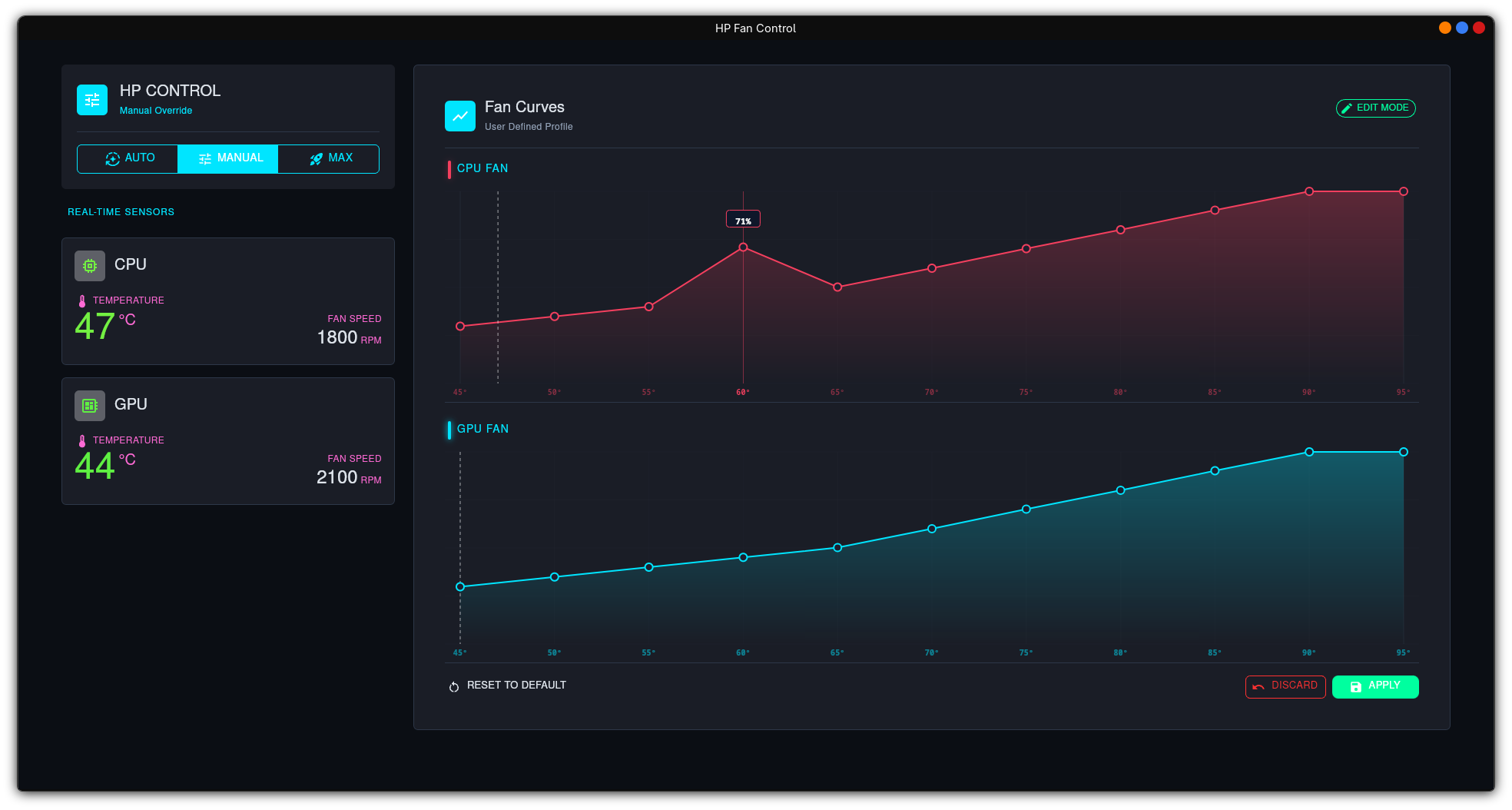This screenshot has height=810, width=1512.
Task: Click the HP Fan Control window title
Action: tap(755, 28)
